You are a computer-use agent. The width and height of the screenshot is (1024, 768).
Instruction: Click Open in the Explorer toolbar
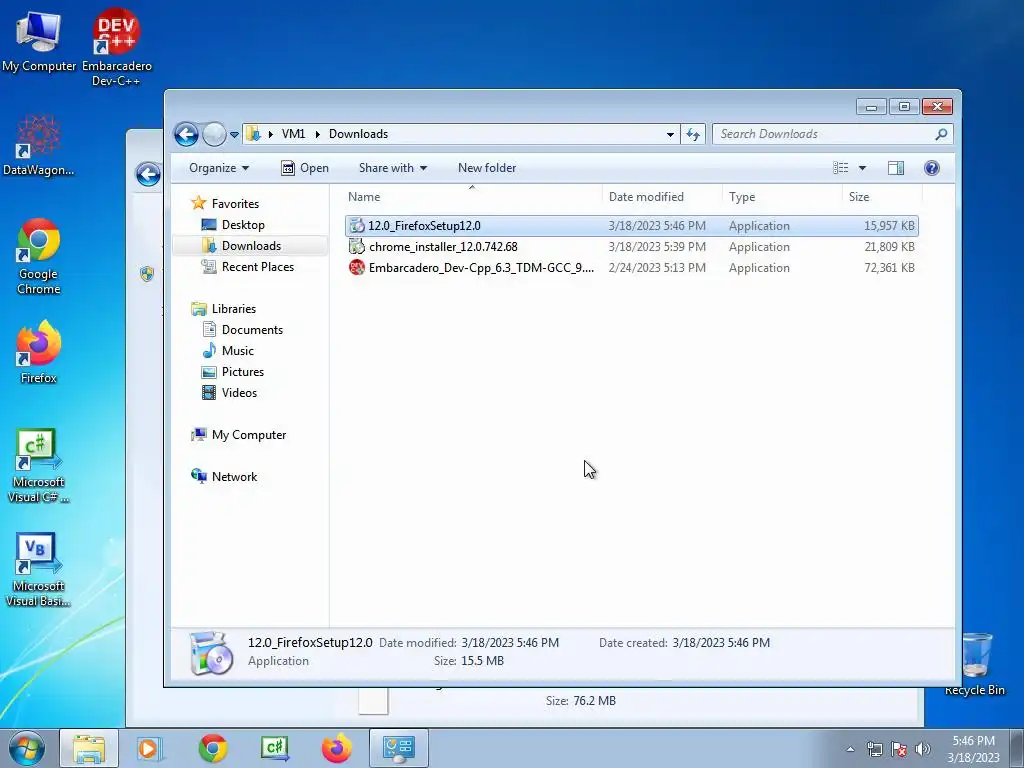tap(305, 168)
